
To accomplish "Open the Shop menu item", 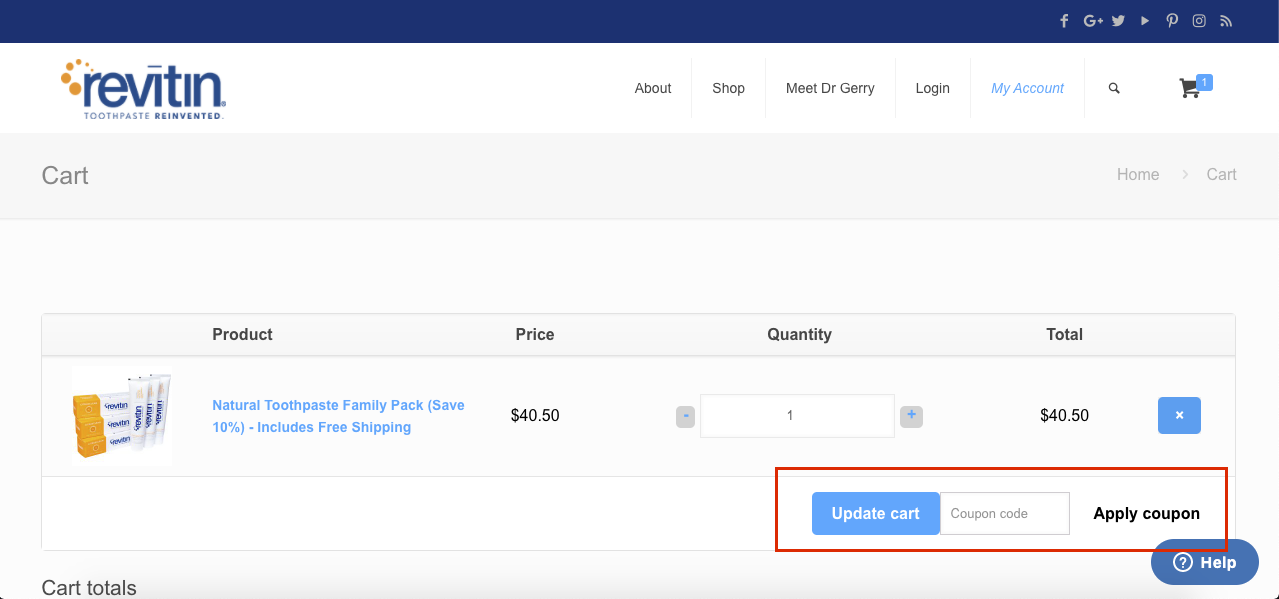I will (x=728, y=88).
